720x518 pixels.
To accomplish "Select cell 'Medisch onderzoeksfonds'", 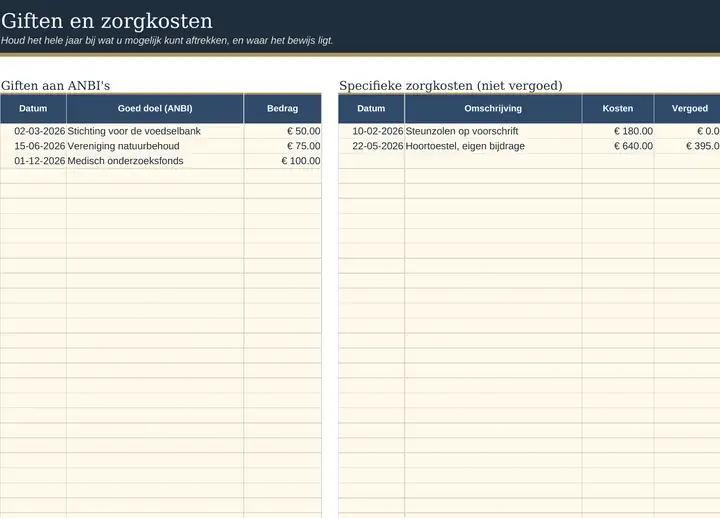I will (x=155, y=161).
